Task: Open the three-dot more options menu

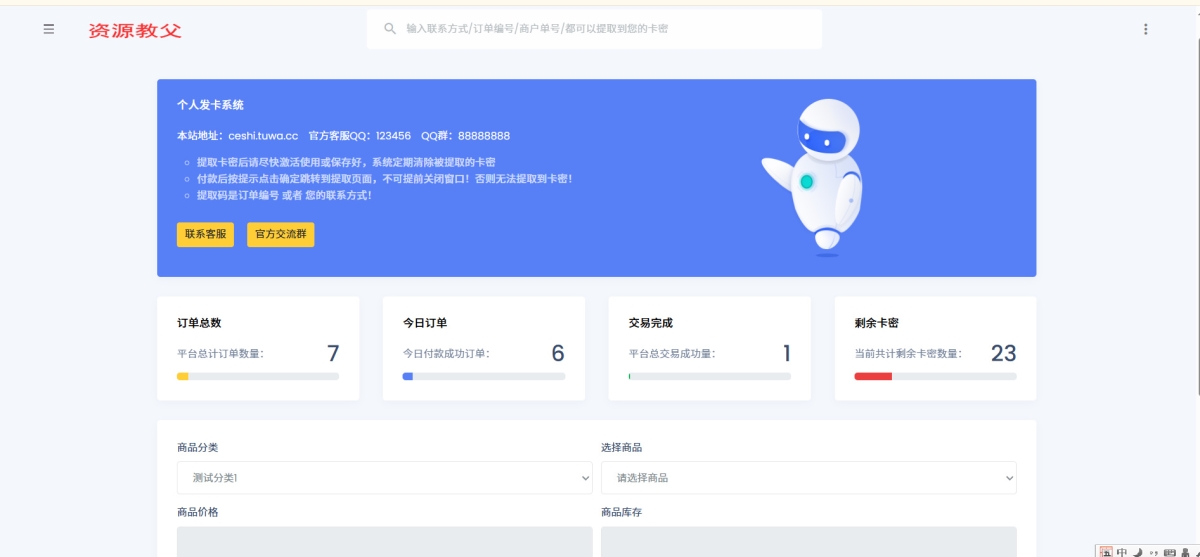Action: pyautogui.click(x=1145, y=29)
